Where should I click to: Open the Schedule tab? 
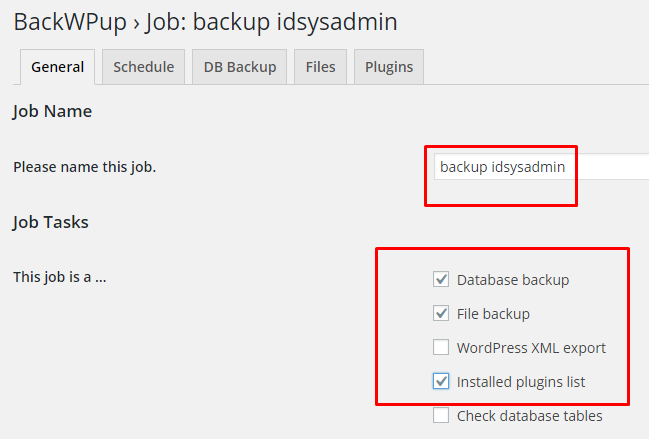click(x=144, y=67)
